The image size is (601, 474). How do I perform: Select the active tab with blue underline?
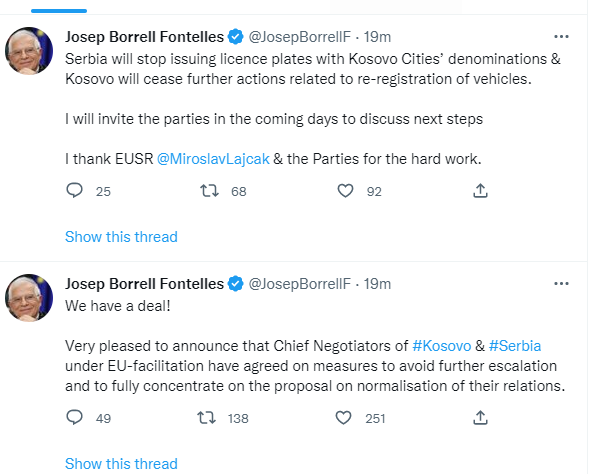[59, 8]
